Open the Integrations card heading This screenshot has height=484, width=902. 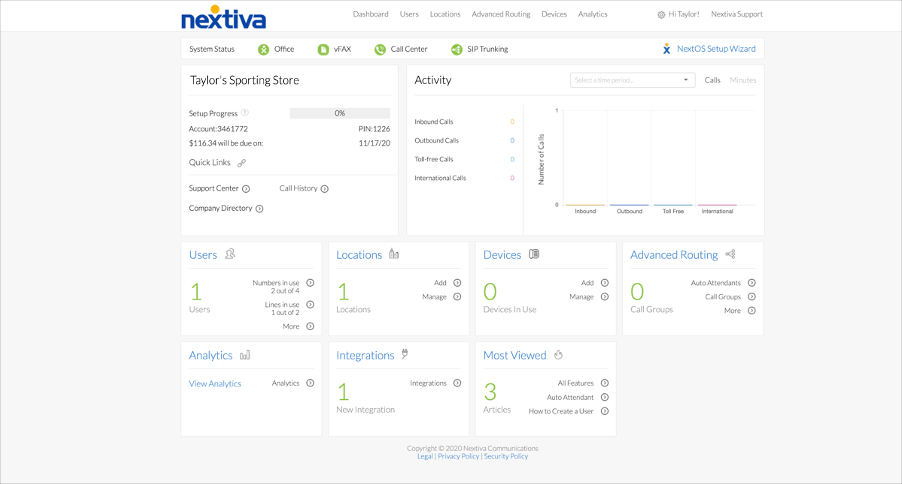coord(365,356)
